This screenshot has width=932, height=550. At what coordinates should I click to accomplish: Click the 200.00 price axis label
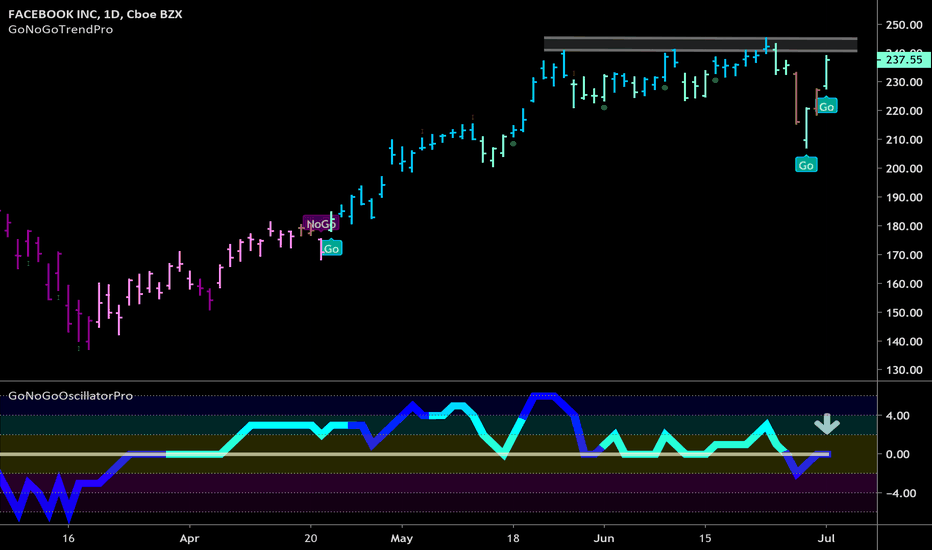pos(904,169)
